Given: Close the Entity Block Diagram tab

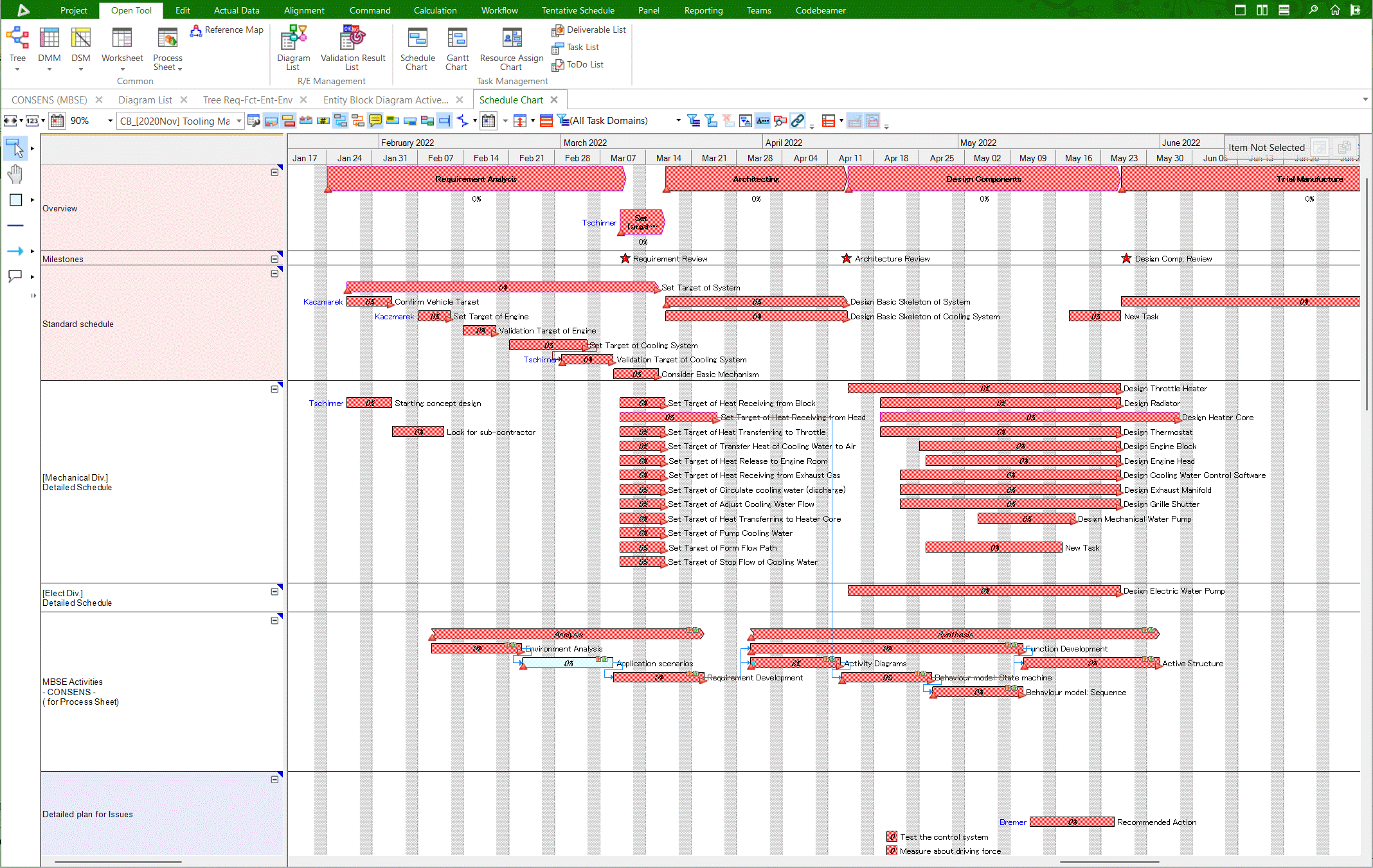Looking at the screenshot, I should pos(460,100).
